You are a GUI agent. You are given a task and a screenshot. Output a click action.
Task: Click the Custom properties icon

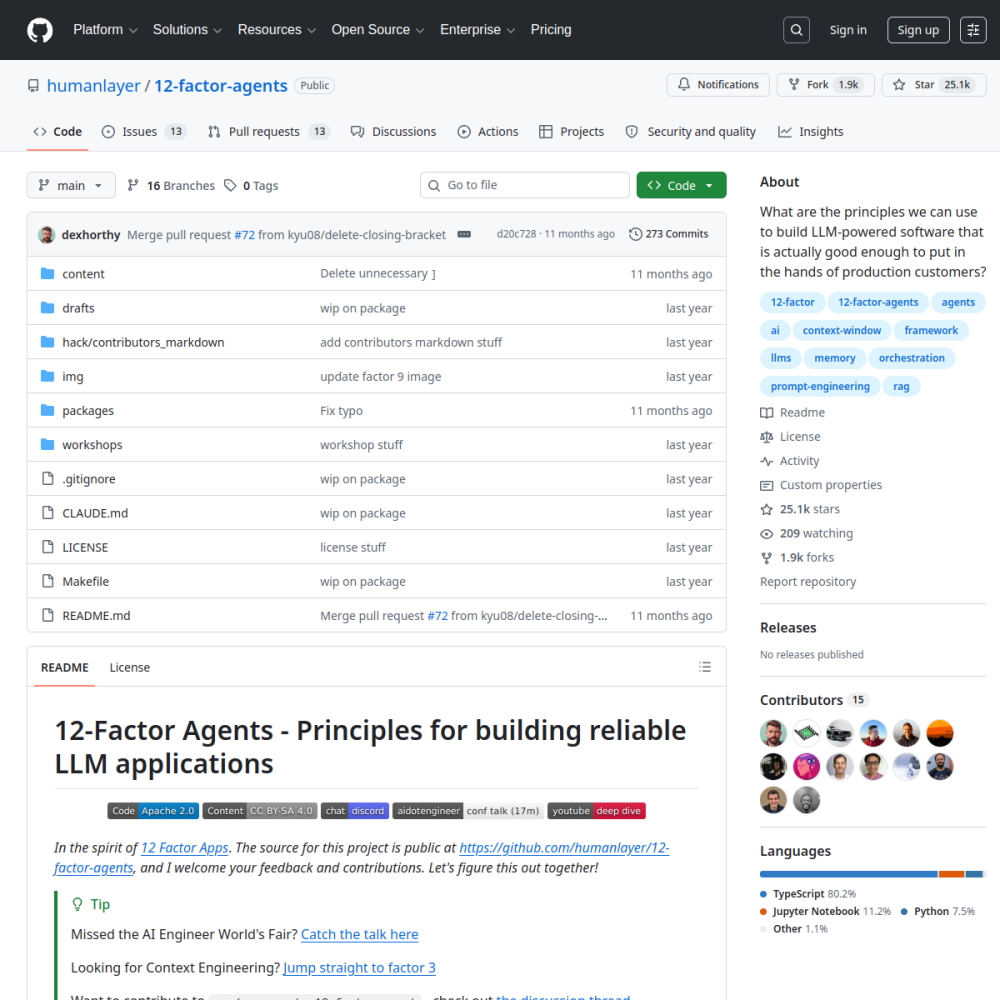tap(767, 485)
